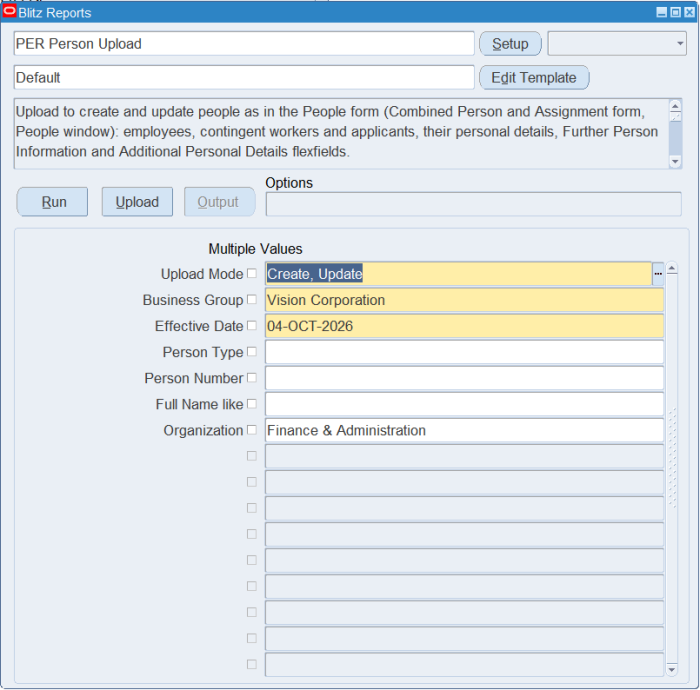This screenshot has height=690, width=700.
Task: Click the Organization Finance & Administration field
Action: 464,430
